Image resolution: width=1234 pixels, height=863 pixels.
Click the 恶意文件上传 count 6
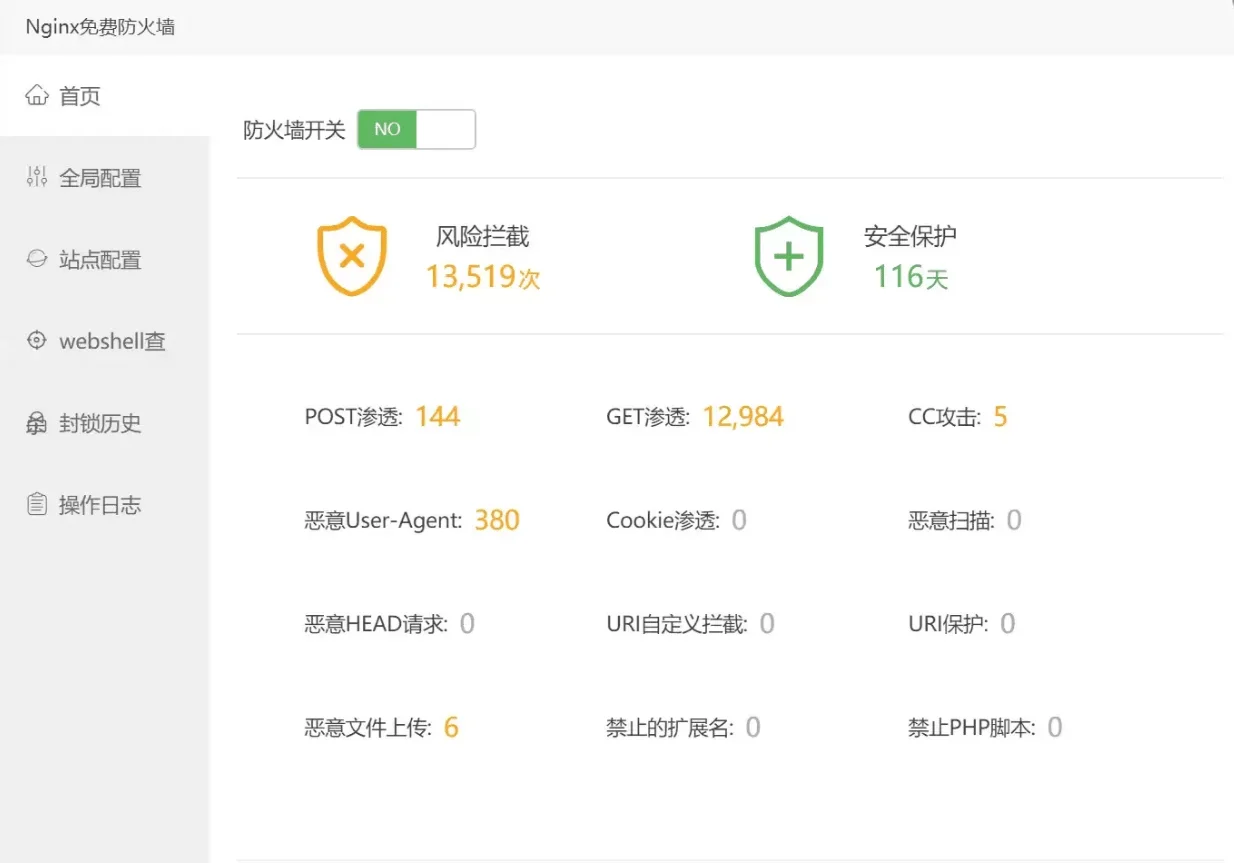(x=450, y=727)
